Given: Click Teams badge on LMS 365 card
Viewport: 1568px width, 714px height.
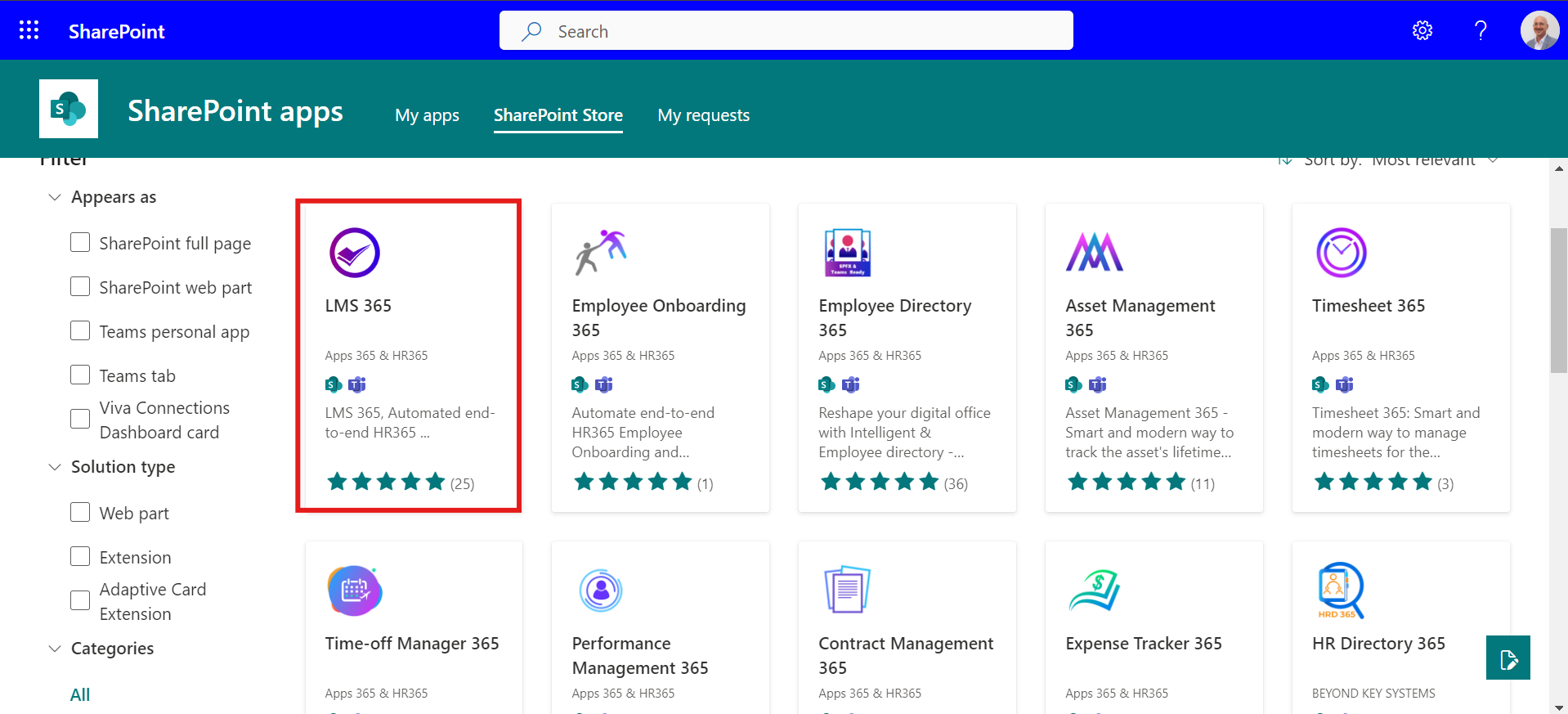Looking at the screenshot, I should (357, 384).
